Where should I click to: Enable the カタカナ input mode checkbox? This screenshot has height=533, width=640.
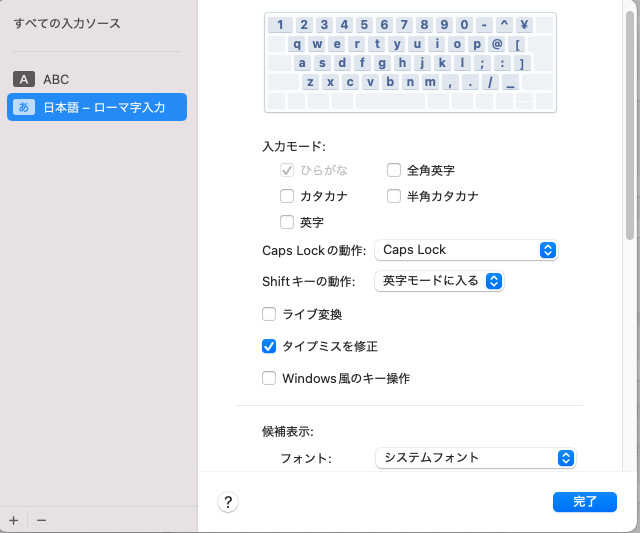pyautogui.click(x=287, y=196)
